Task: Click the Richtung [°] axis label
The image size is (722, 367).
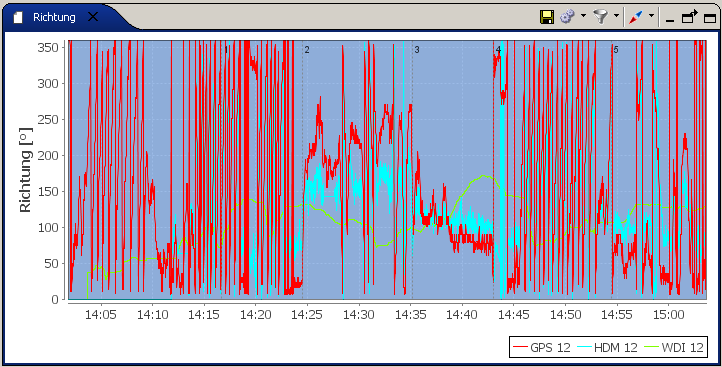Action: [25, 170]
